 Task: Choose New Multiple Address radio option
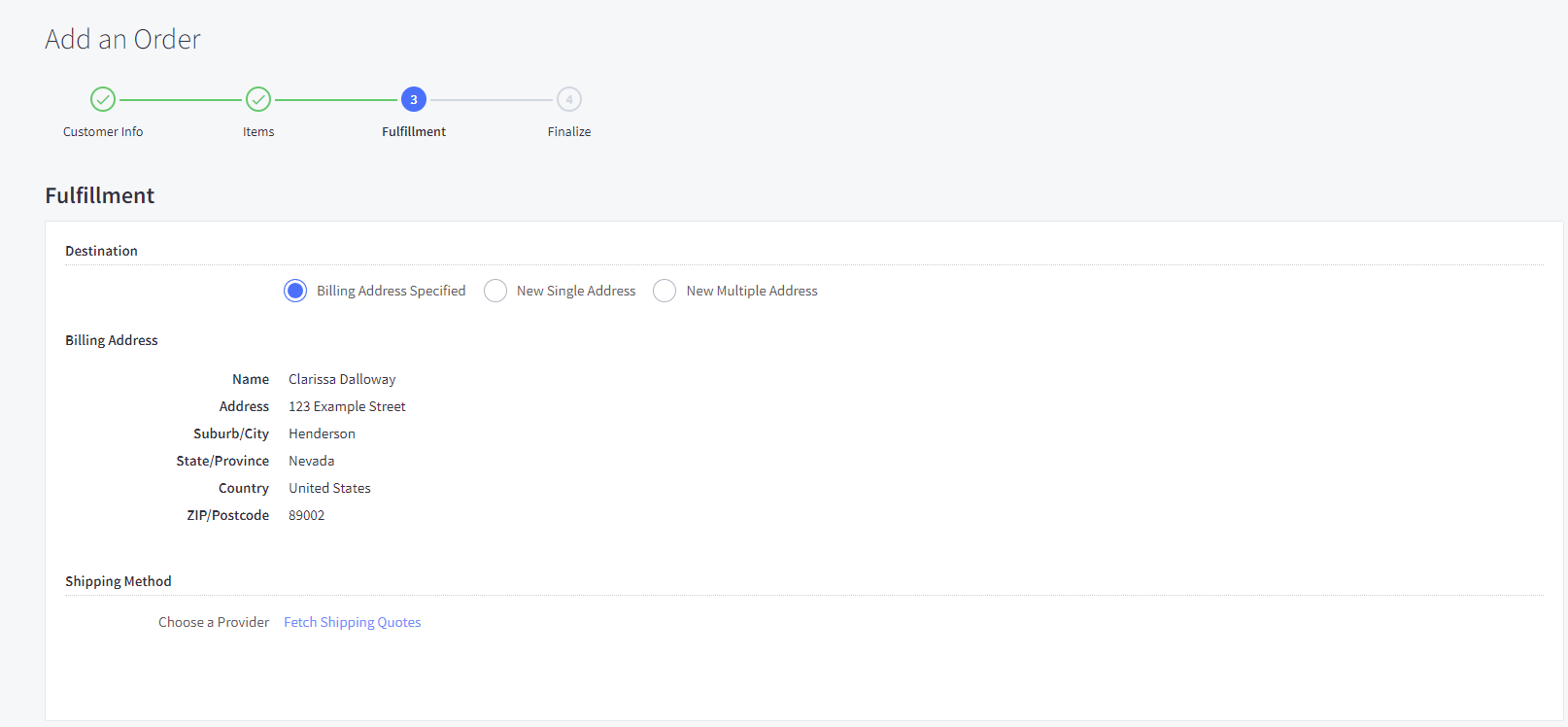pos(665,291)
